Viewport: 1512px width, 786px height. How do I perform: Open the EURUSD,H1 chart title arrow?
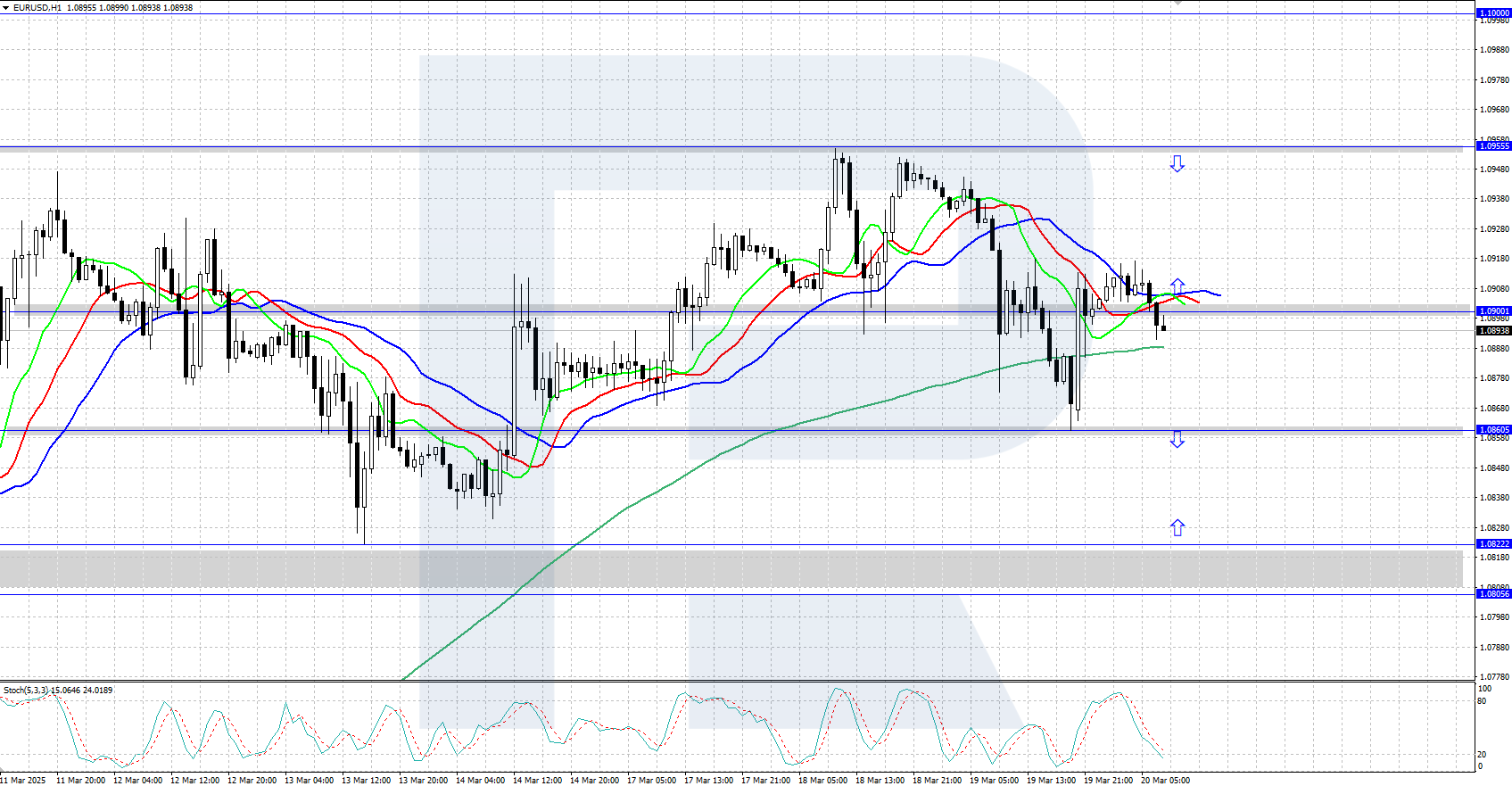(5, 8)
